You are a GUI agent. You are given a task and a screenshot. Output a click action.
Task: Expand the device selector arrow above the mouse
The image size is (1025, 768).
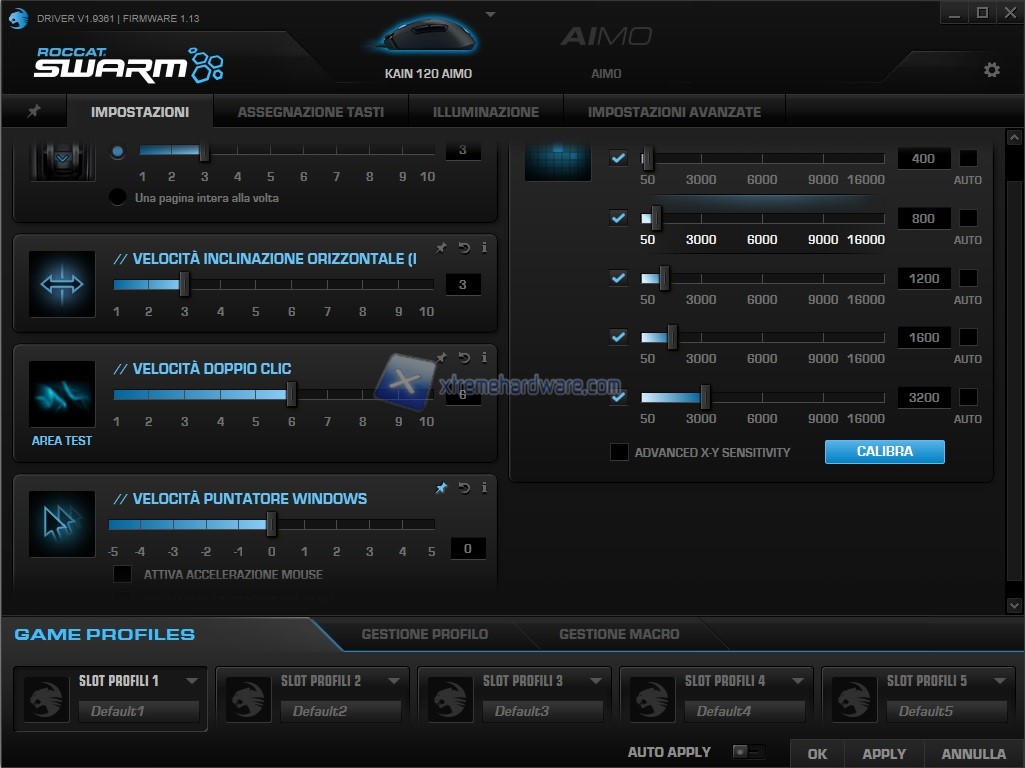pyautogui.click(x=490, y=15)
